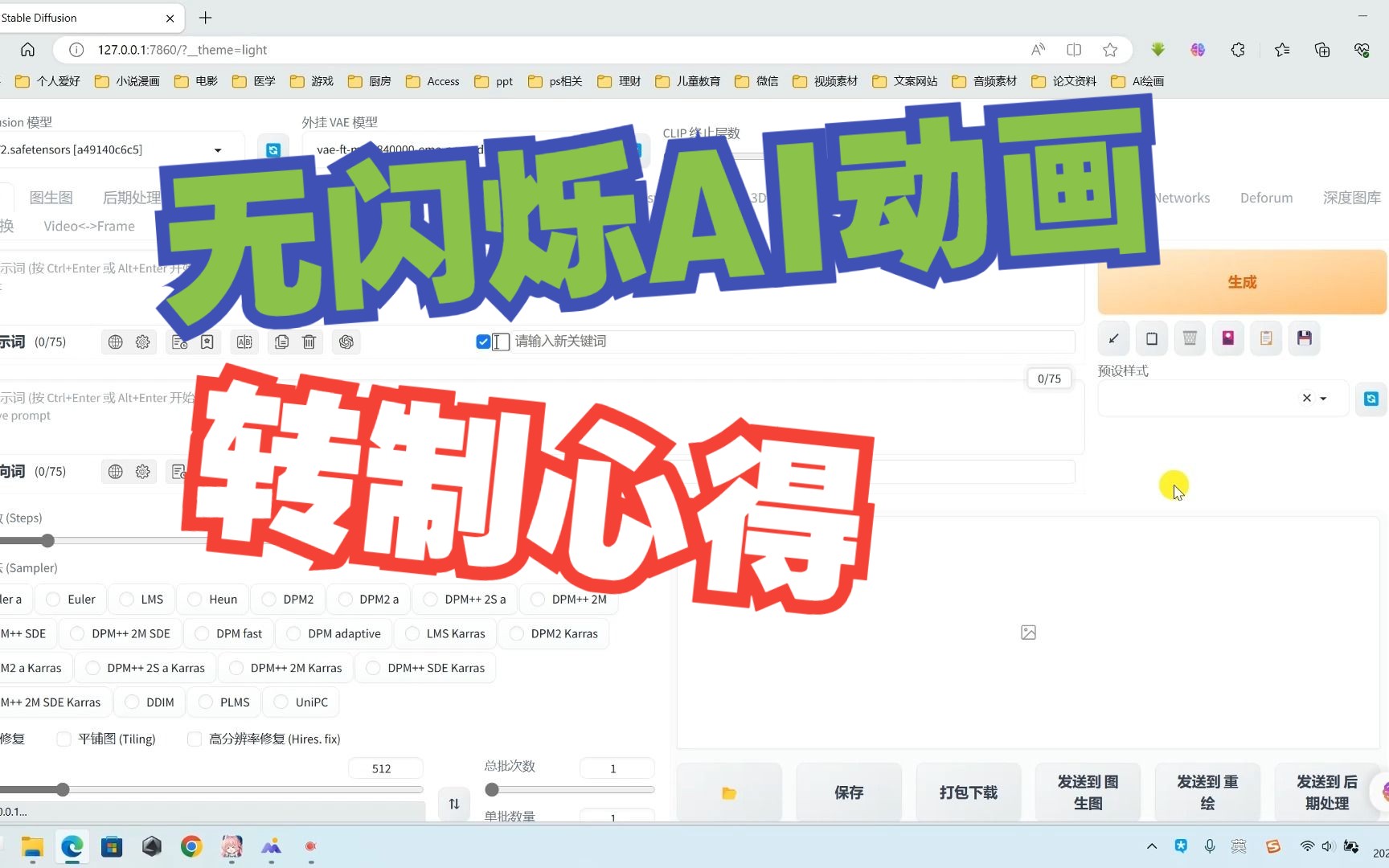Open Microsoft Edge from the taskbar

[x=72, y=846]
